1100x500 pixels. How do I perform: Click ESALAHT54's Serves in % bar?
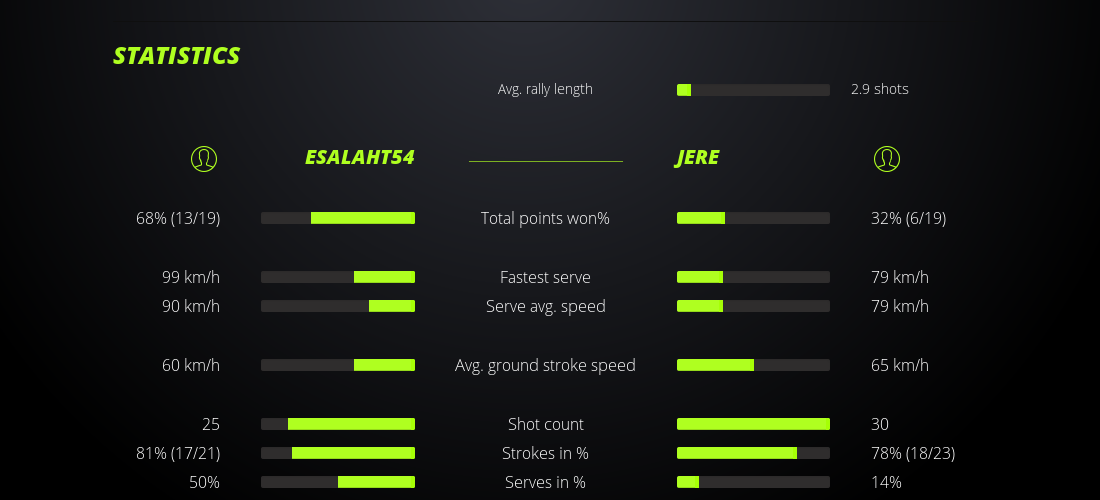click(x=338, y=482)
